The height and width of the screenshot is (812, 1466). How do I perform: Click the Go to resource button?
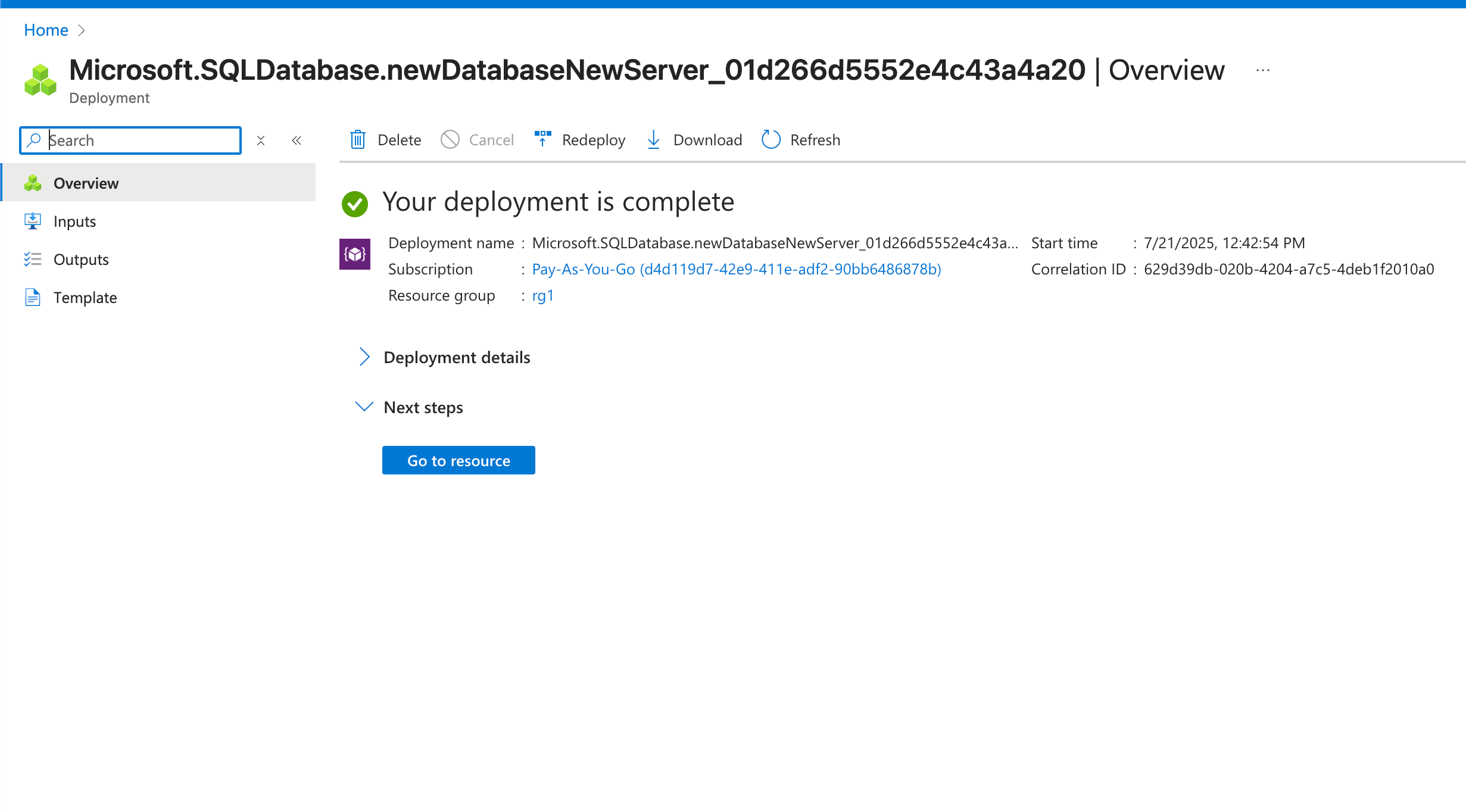click(458, 460)
